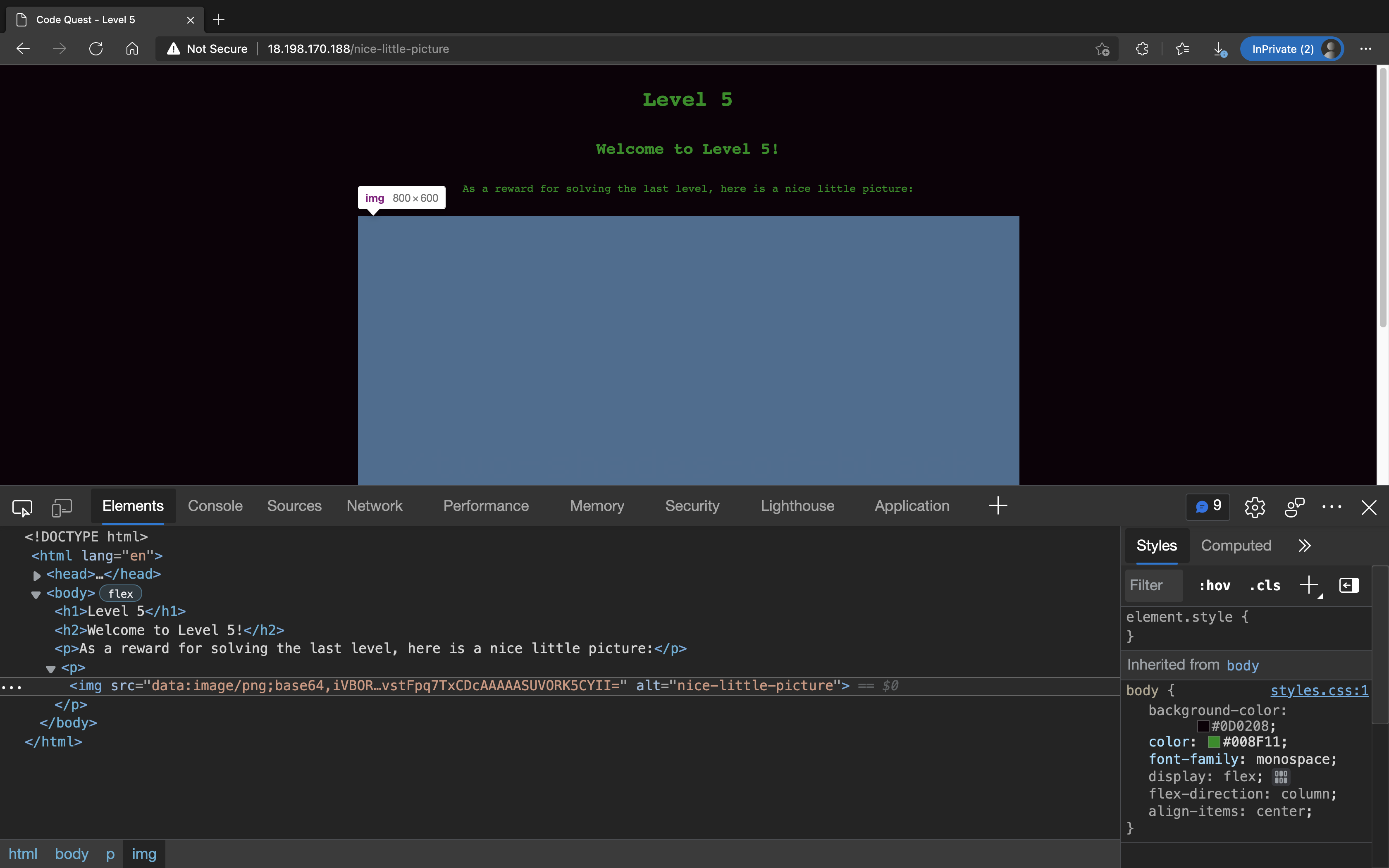Screen dimensions: 1389x868
Task: Go to browser home page icon
Action: pos(132,49)
